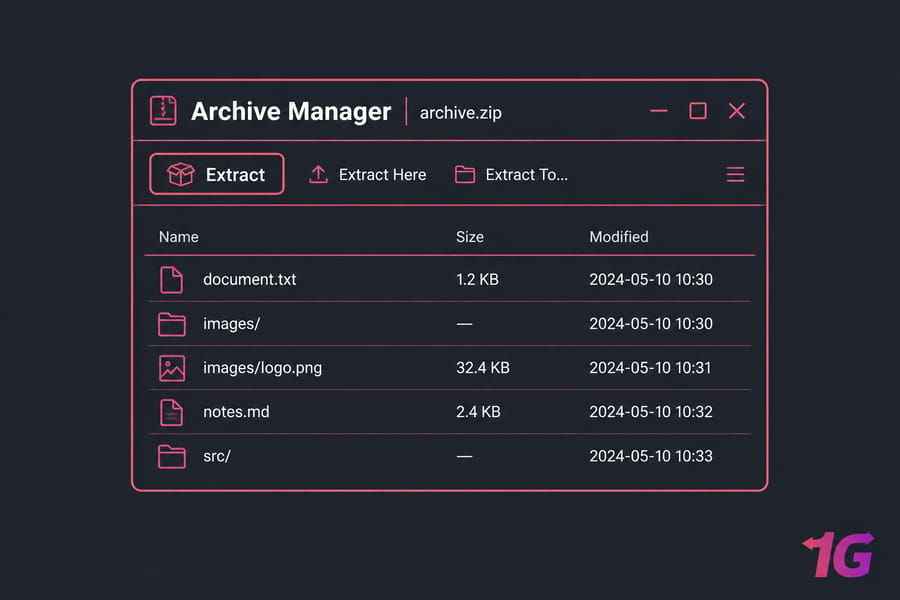The width and height of the screenshot is (900, 600).
Task: Select the src/ folder name
Action: pyautogui.click(x=217, y=456)
